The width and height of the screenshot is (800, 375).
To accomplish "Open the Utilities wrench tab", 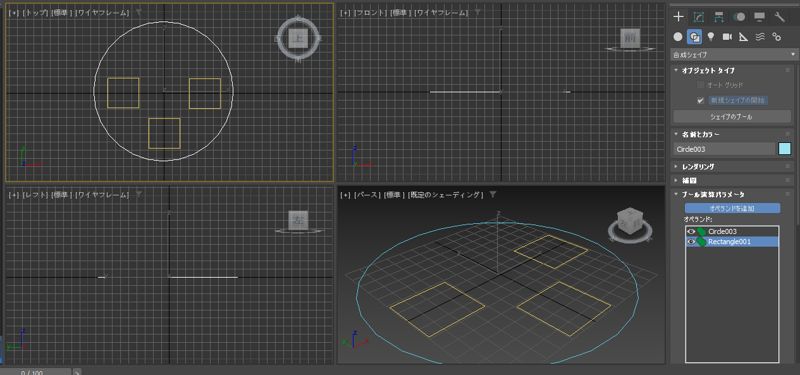I will [x=780, y=17].
